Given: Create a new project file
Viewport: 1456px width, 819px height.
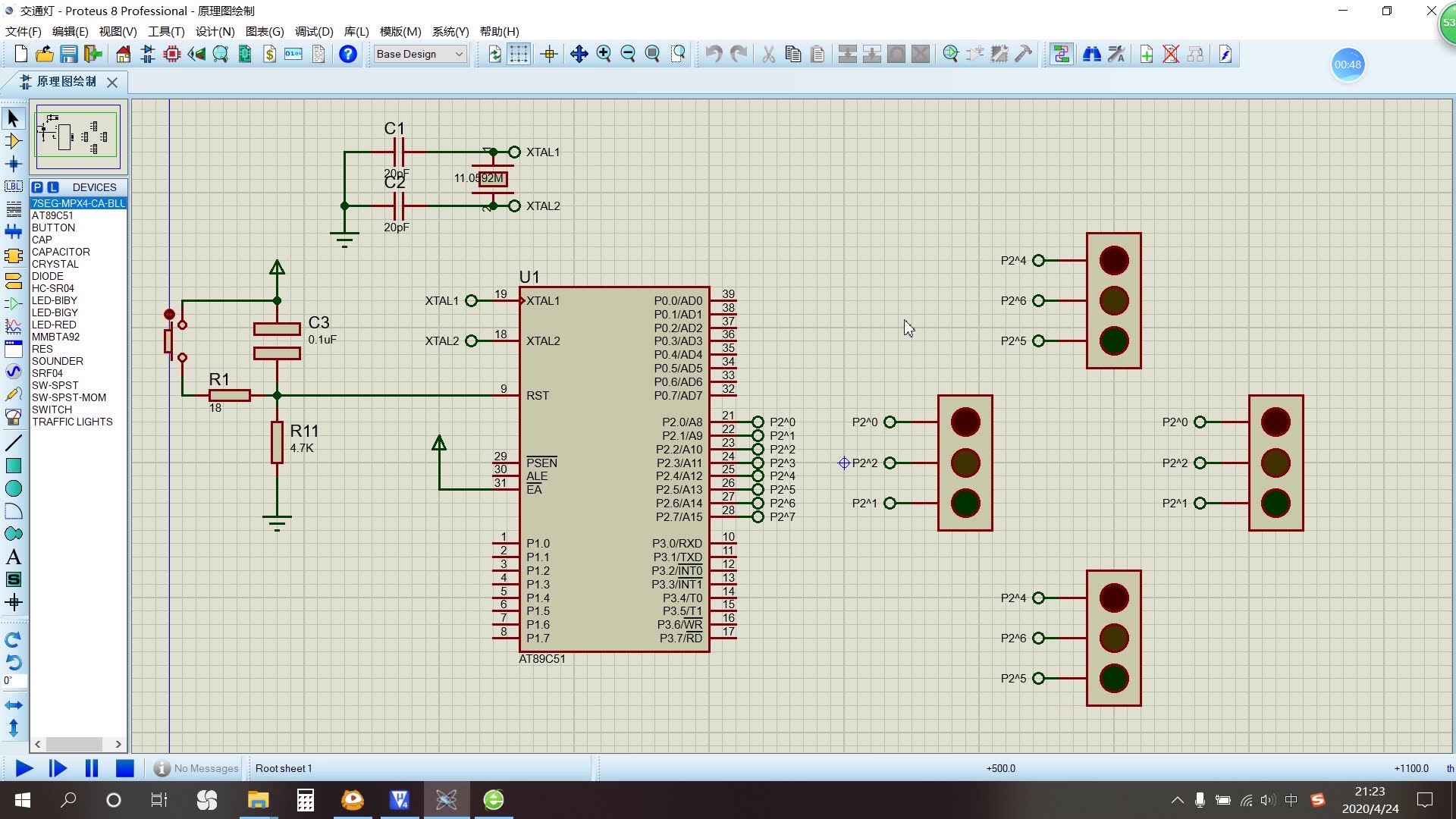Looking at the screenshot, I should (x=20, y=54).
